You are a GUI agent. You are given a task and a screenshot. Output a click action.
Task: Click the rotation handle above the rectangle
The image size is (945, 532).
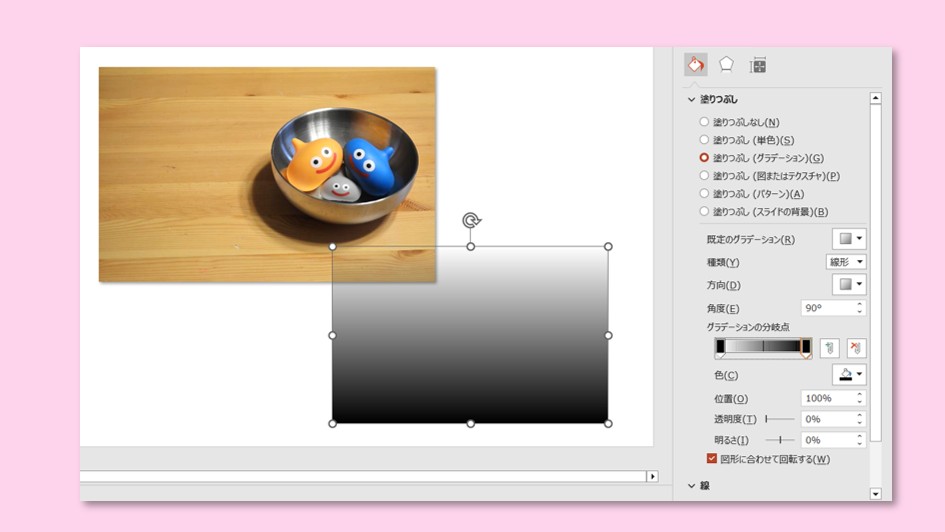click(471, 221)
